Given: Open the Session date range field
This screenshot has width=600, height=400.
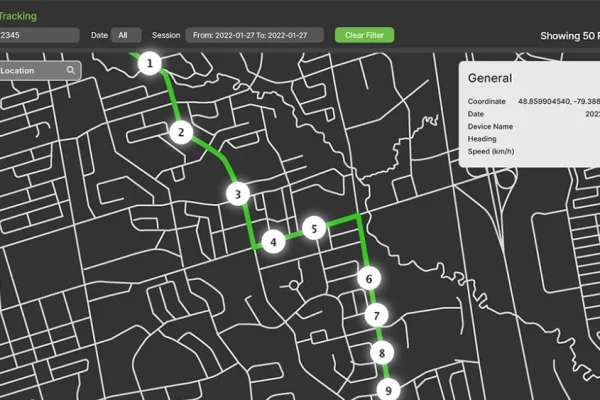Looking at the screenshot, I should [x=254, y=35].
